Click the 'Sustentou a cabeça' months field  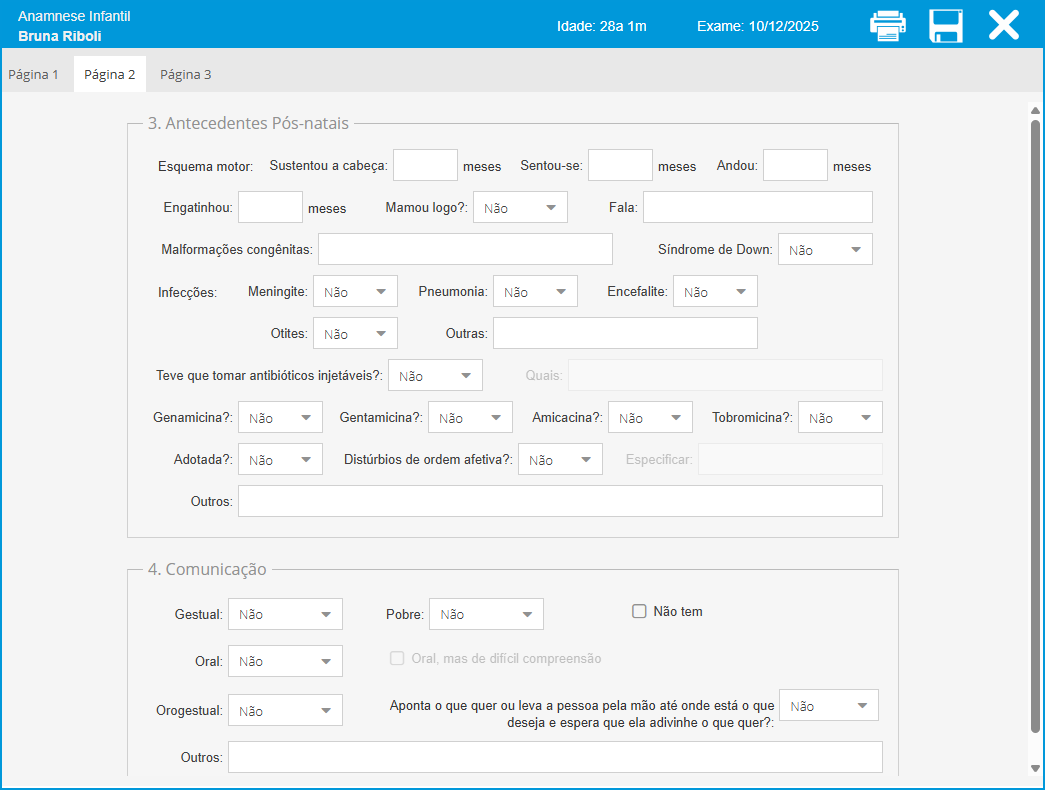[x=425, y=165]
